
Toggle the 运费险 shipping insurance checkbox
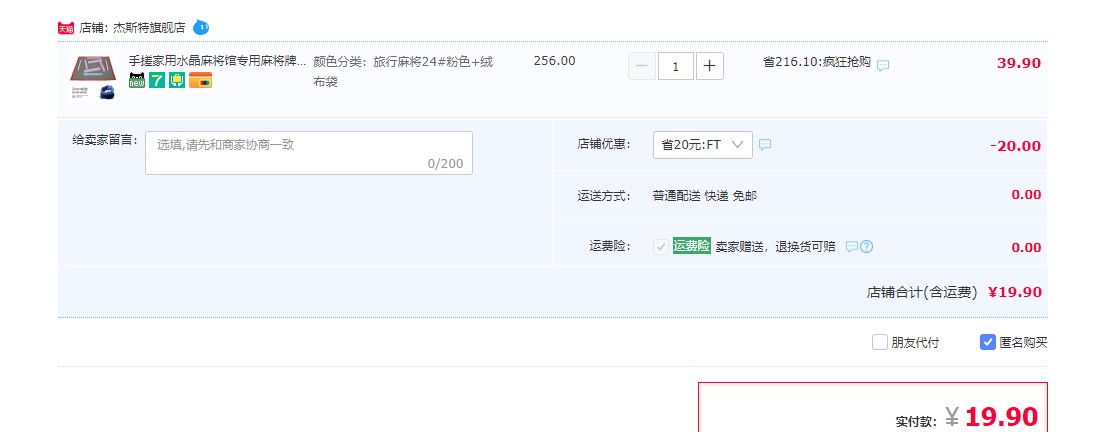(661, 246)
